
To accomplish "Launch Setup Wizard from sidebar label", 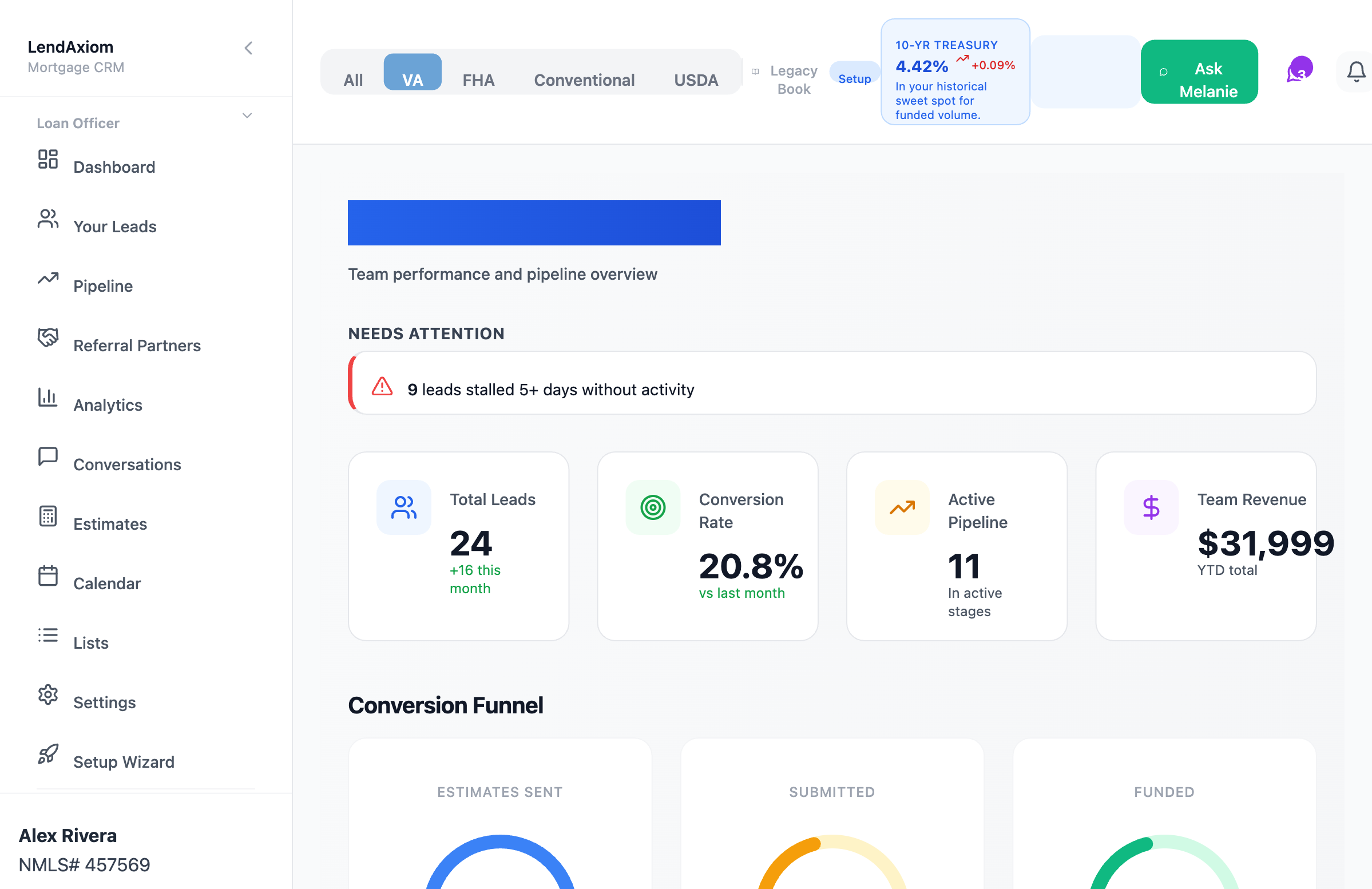I will pyautogui.click(x=124, y=761).
